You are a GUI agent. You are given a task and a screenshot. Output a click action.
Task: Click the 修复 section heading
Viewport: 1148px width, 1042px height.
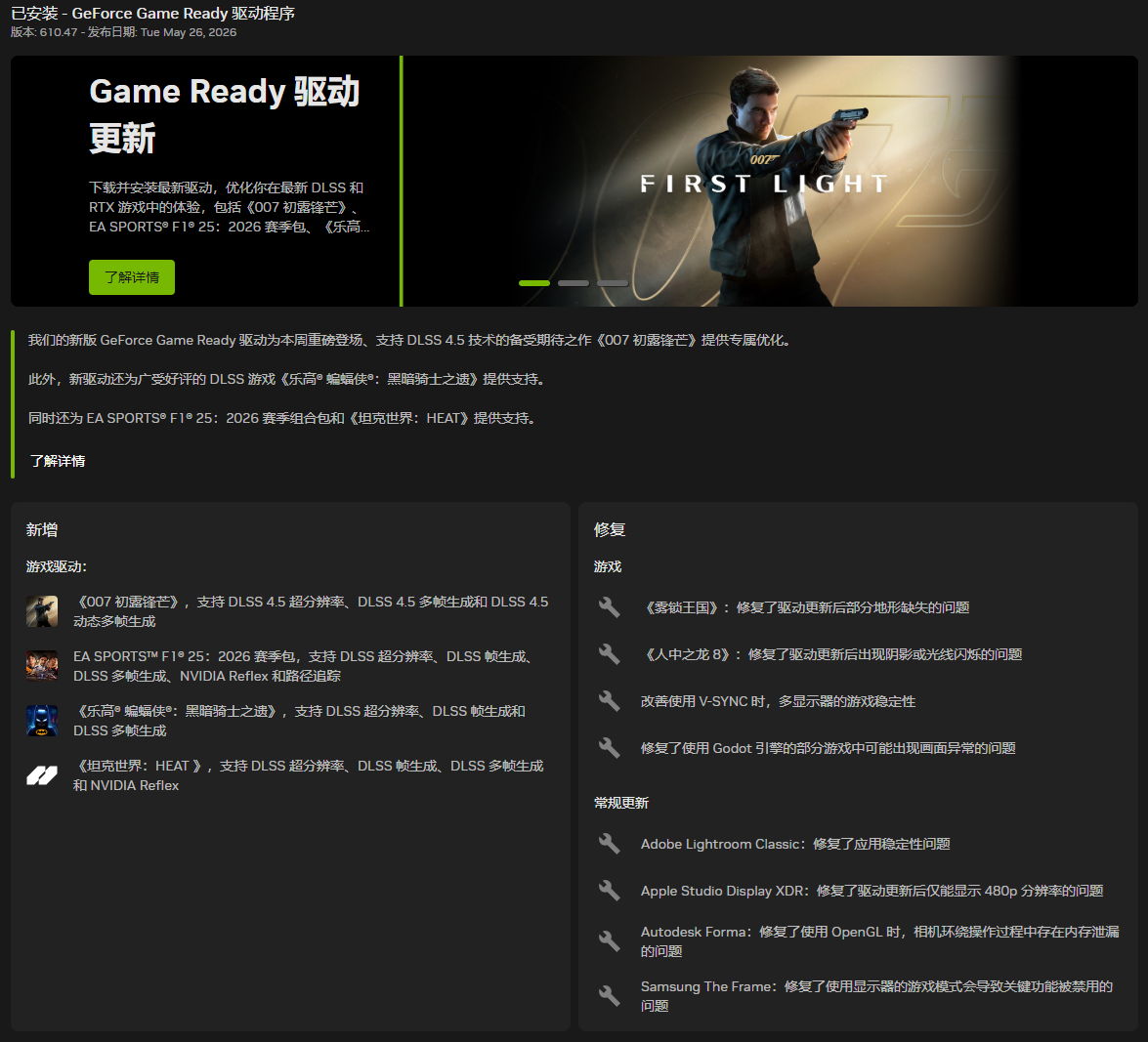pyautogui.click(x=609, y=529)
